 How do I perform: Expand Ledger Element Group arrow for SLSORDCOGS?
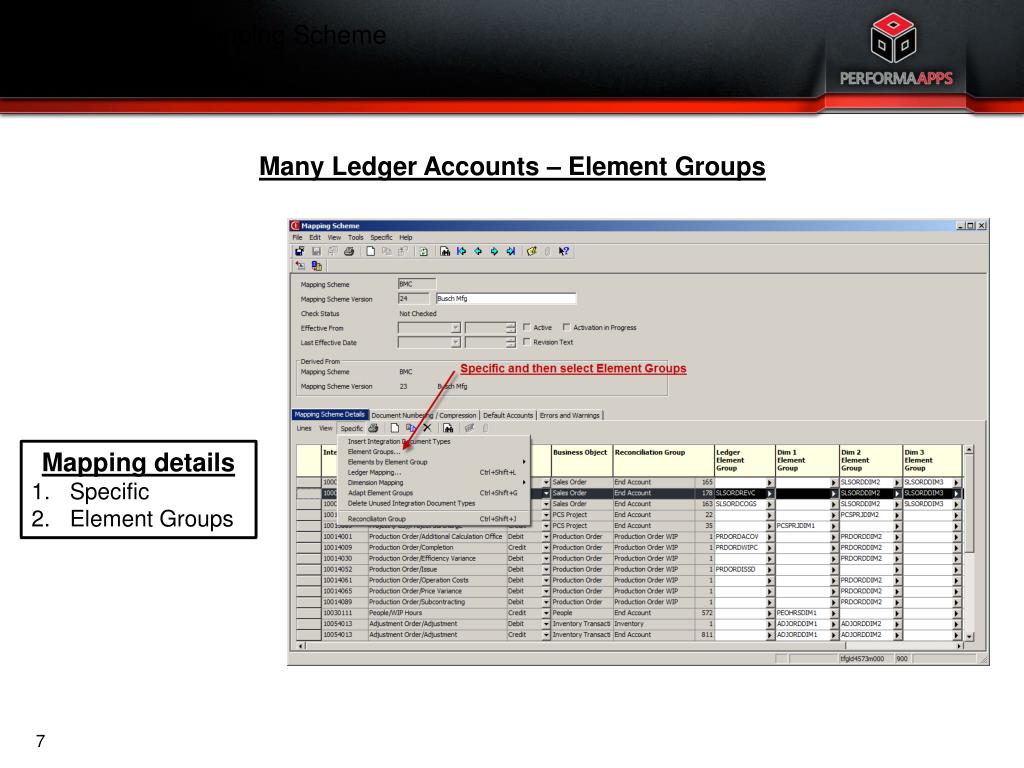771,504
